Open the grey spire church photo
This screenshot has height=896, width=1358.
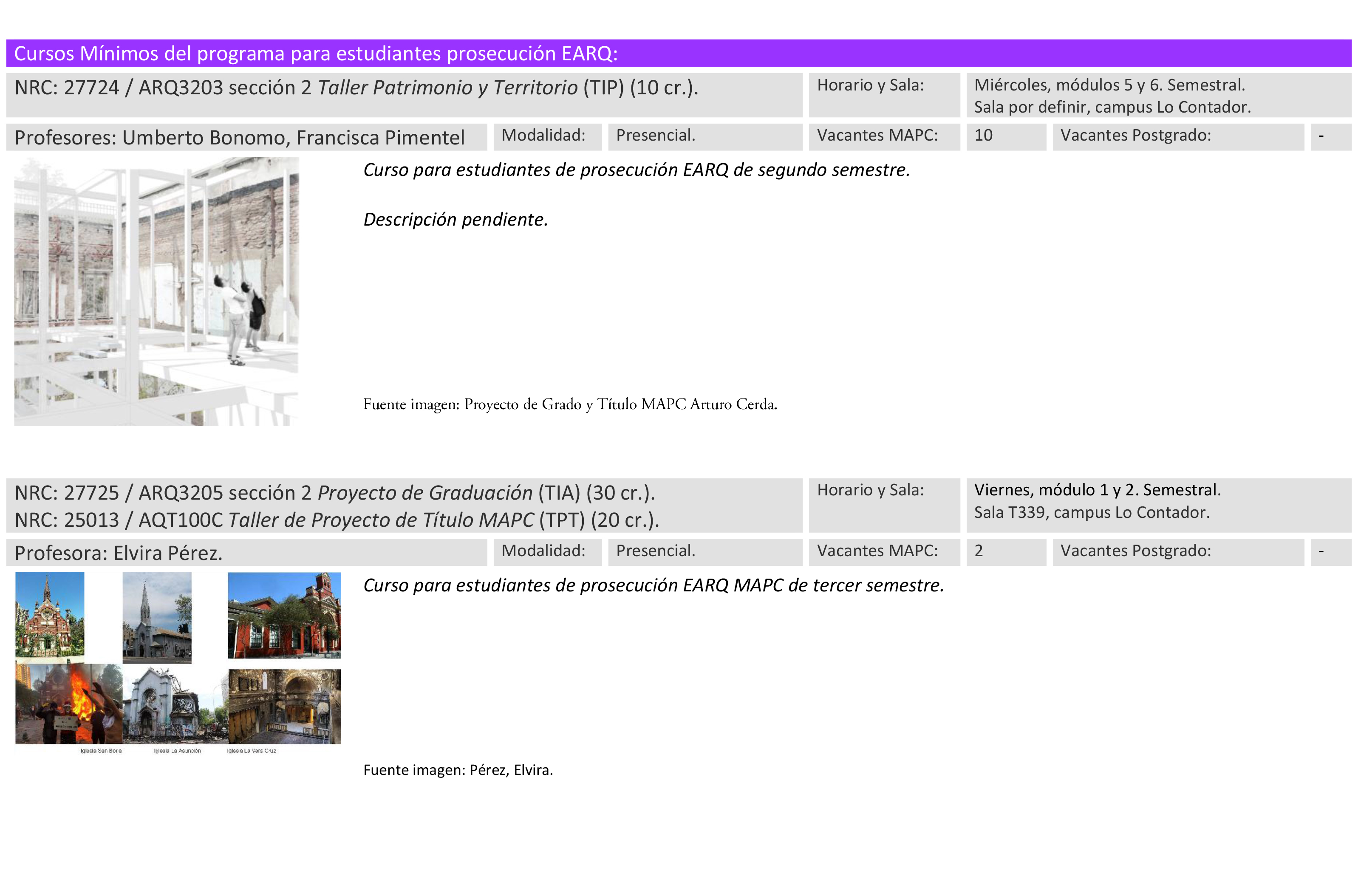coord(157,618)
